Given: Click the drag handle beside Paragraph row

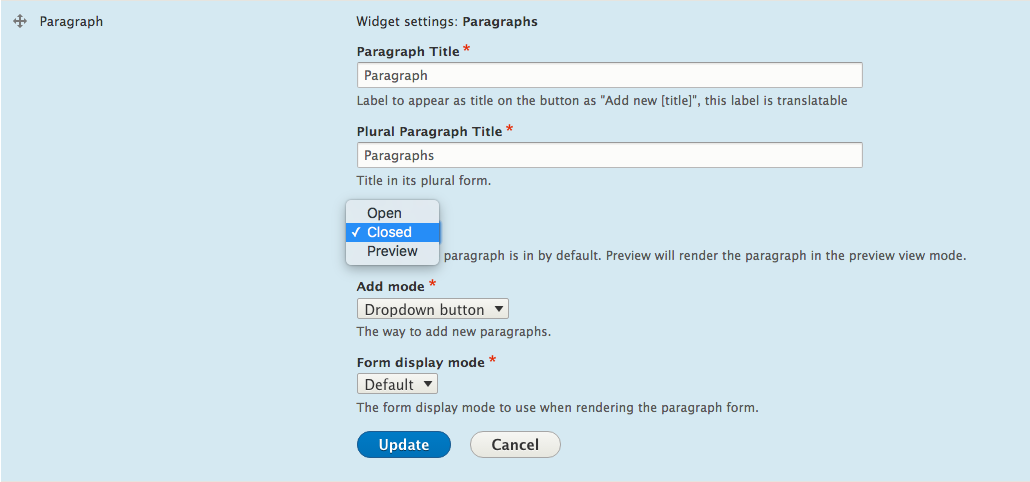Looking at the screenshot, I should (x=20, y=21).
